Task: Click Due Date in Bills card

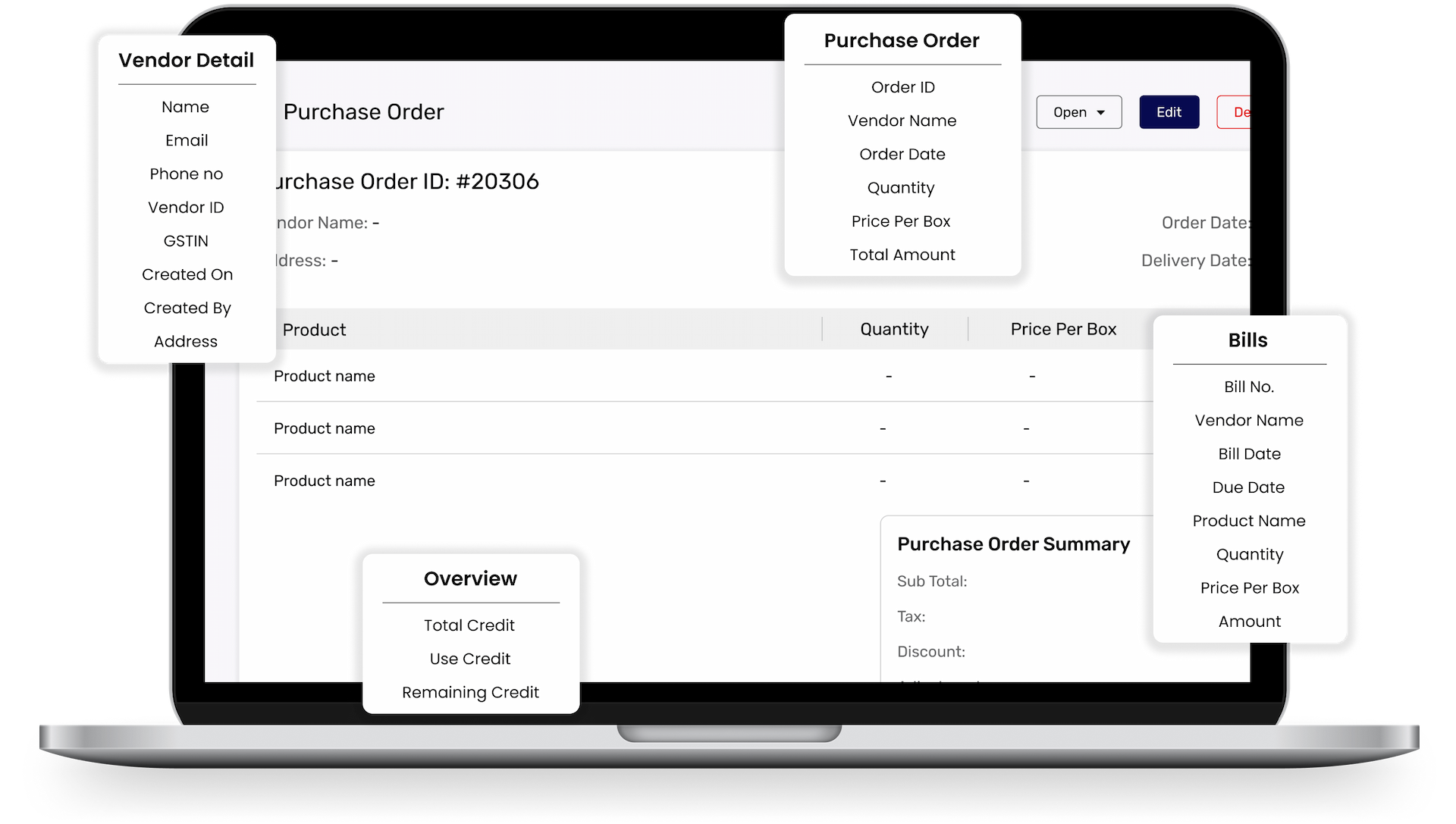Action: 1248,487
